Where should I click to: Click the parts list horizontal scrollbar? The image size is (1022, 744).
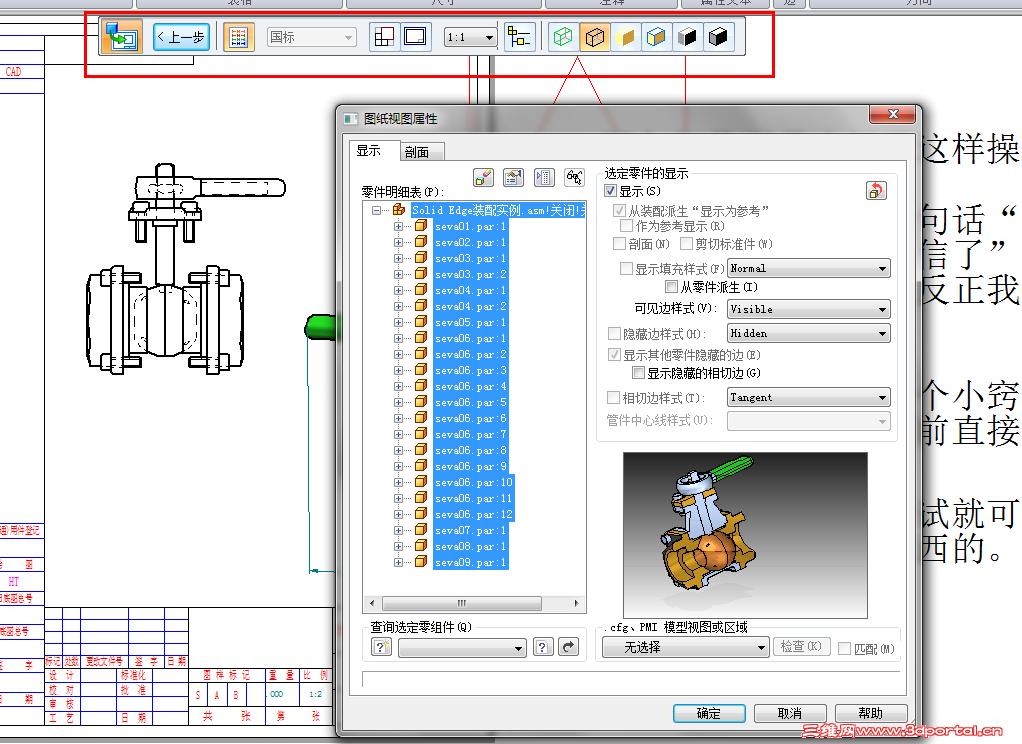(x=474, y=603)
